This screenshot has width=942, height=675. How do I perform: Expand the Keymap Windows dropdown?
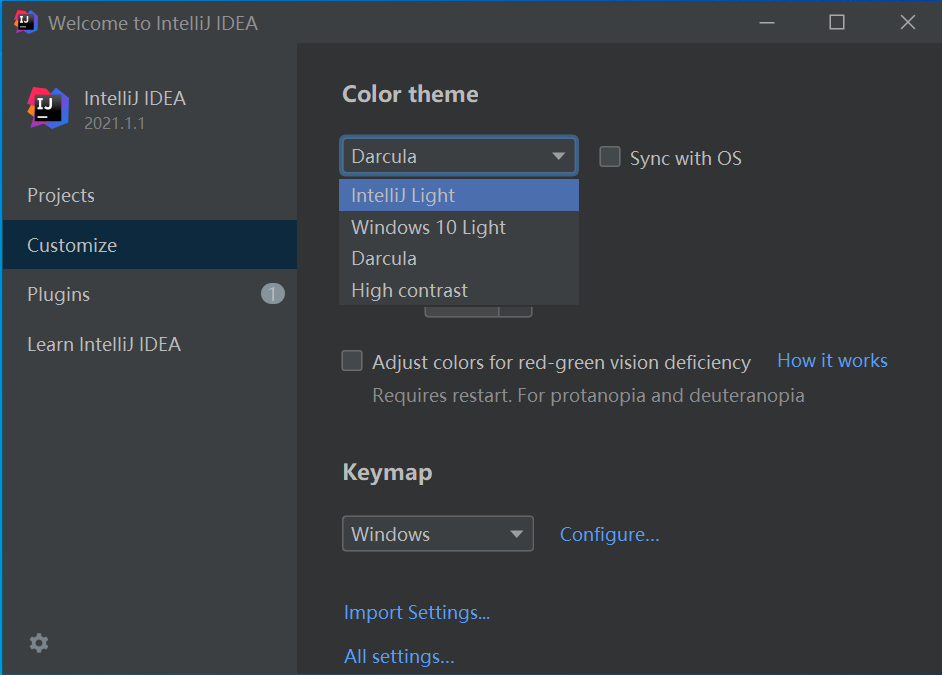[x=438, y=533]
